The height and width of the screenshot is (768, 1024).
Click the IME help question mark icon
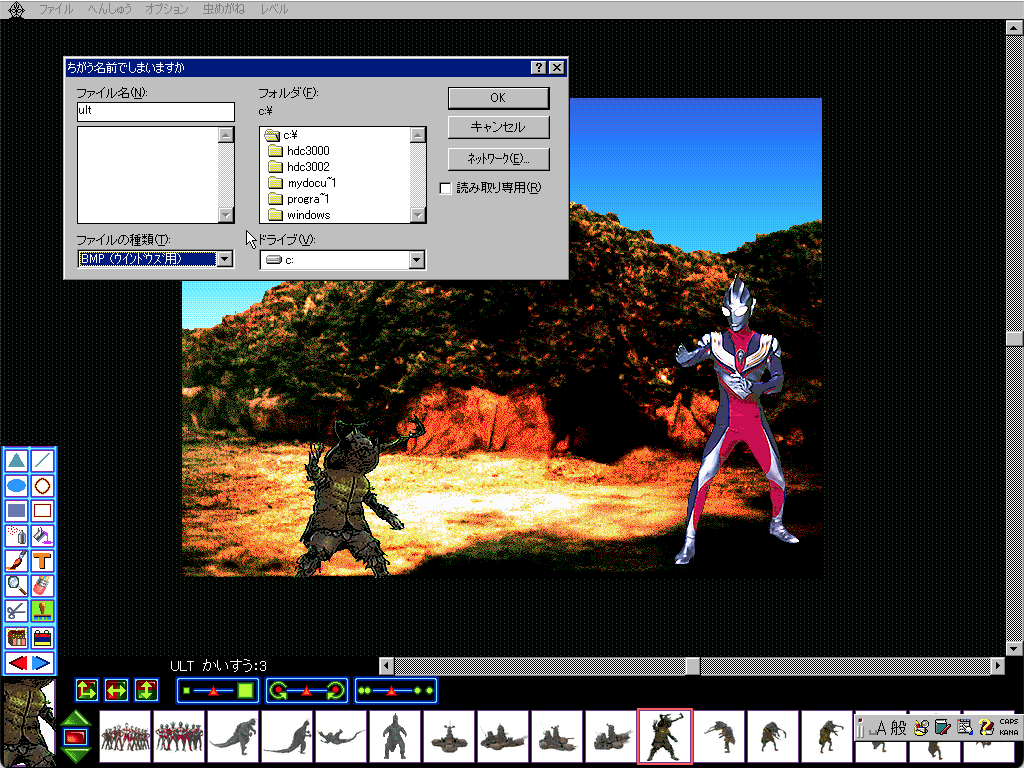point(986,728)
